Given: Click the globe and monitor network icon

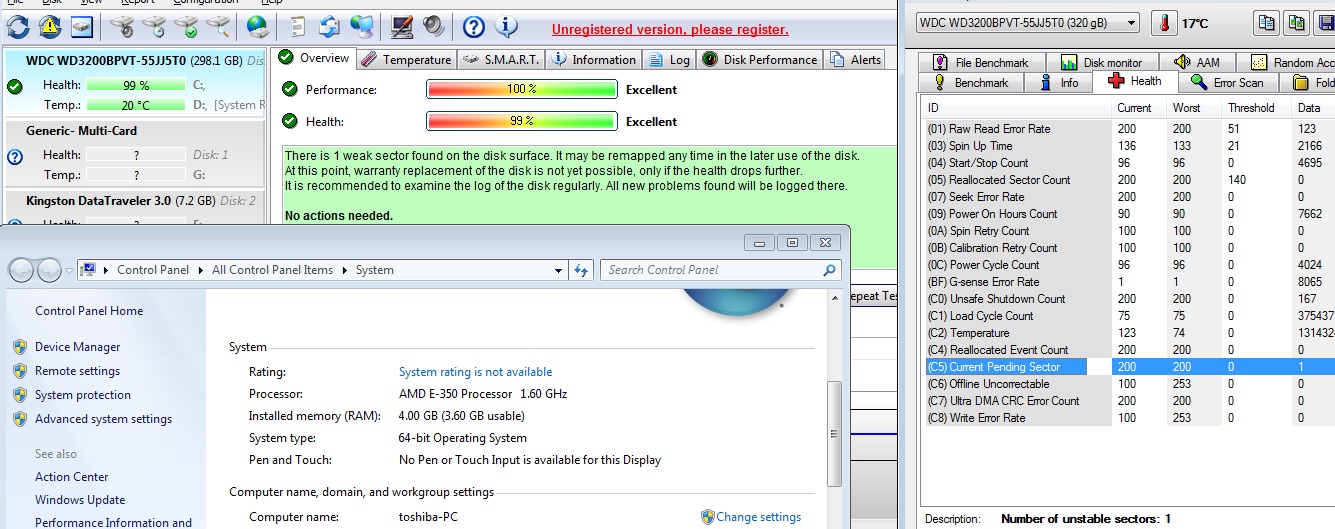Looking at the screenshot, I should [x=361, y=26].
